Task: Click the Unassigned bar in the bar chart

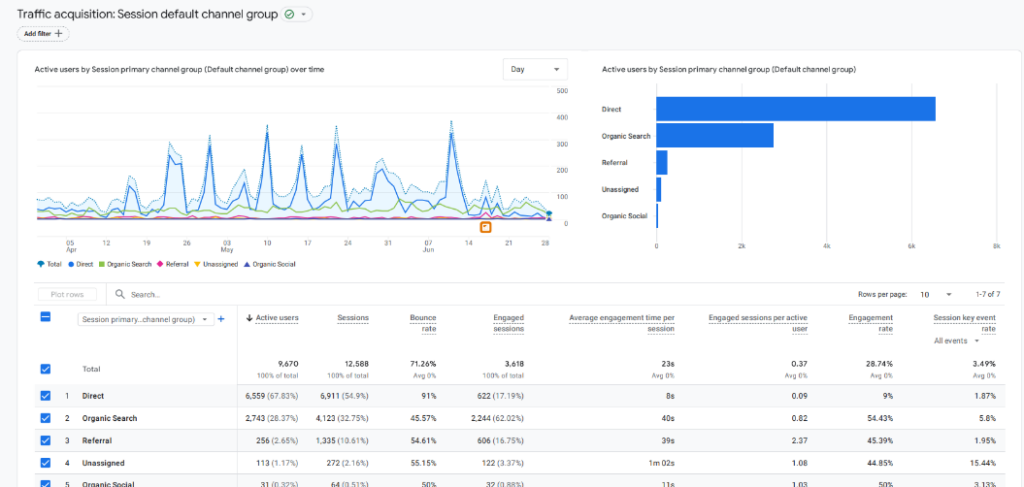Action: point(659,189)
